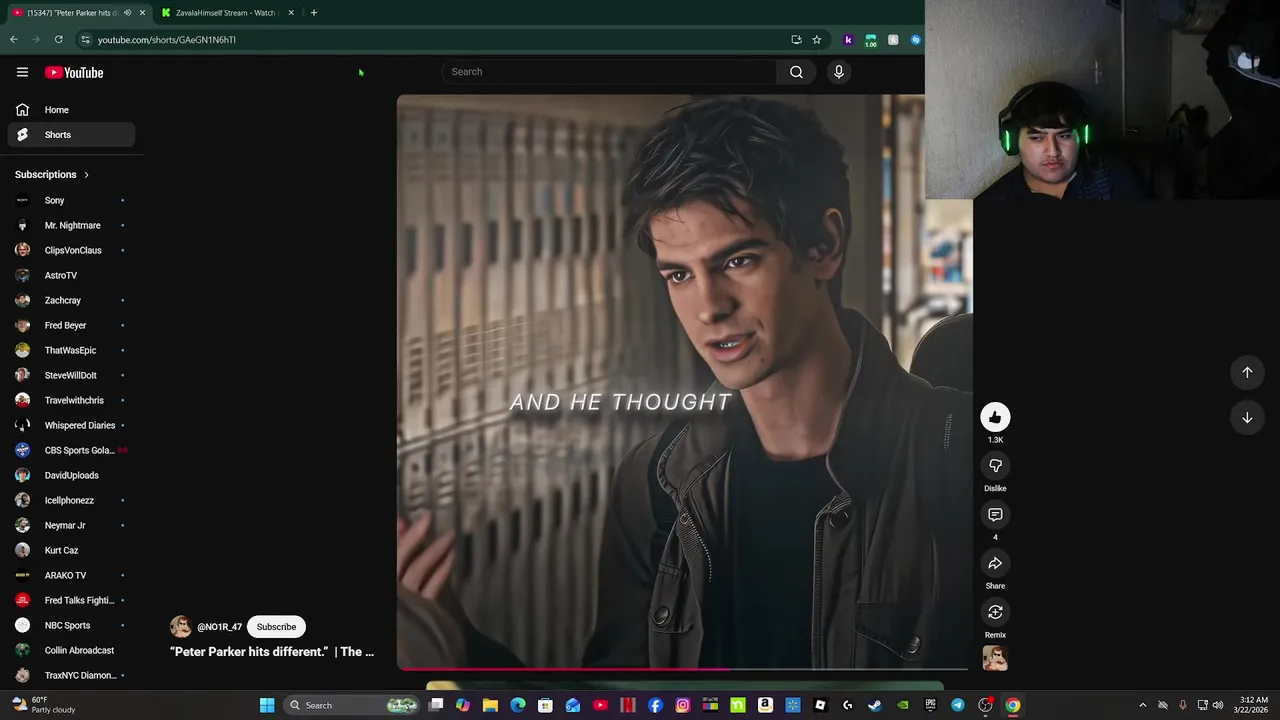Start voice search with microphone icon
Screen dimensions: 1280x720
(x=838, y=72)
